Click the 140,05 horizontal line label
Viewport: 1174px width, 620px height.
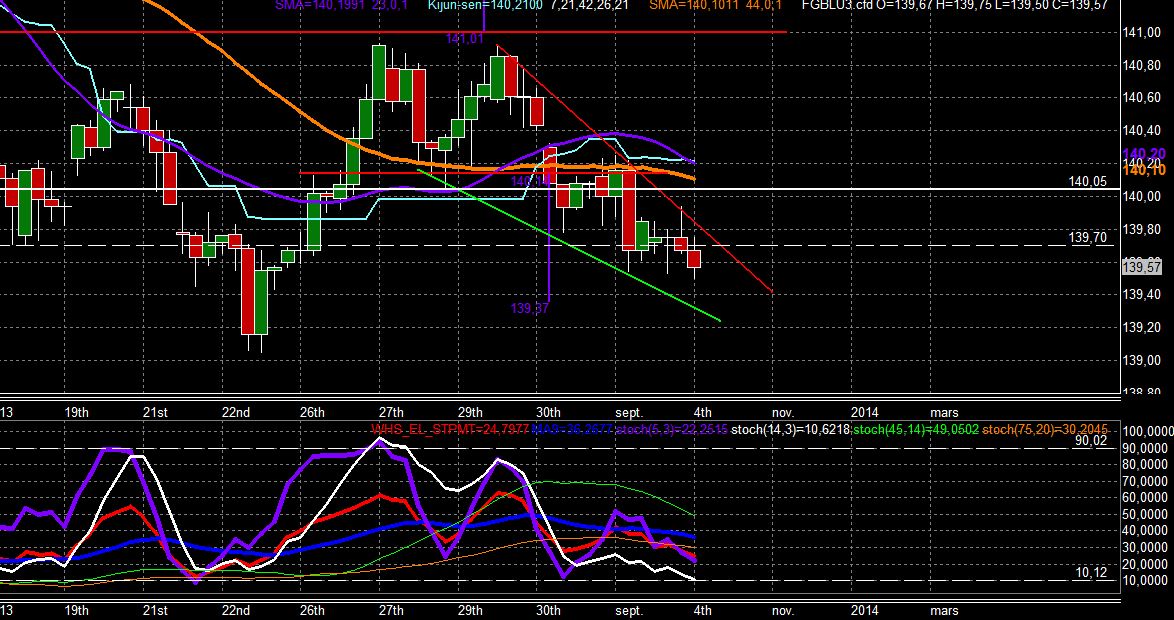1088,181
